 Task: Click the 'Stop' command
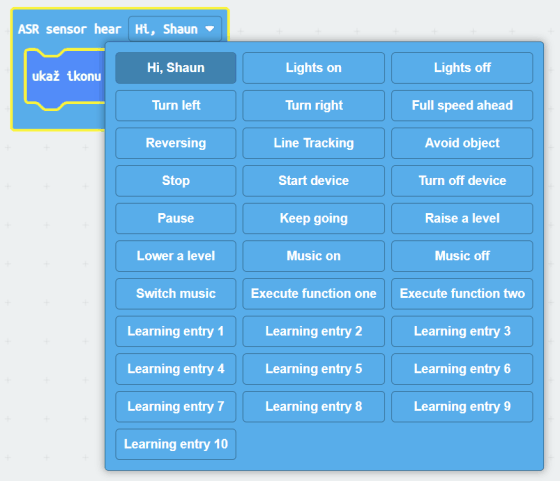coord(176,181)
